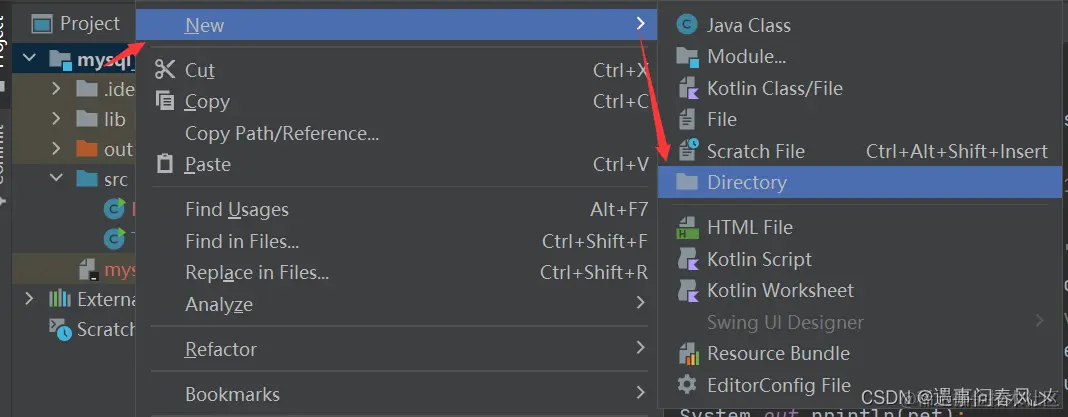This screenshot has height=417, width=1068.
Task: Click the second Java class under src
Action: pyautogui.click(x=114, y=238)
